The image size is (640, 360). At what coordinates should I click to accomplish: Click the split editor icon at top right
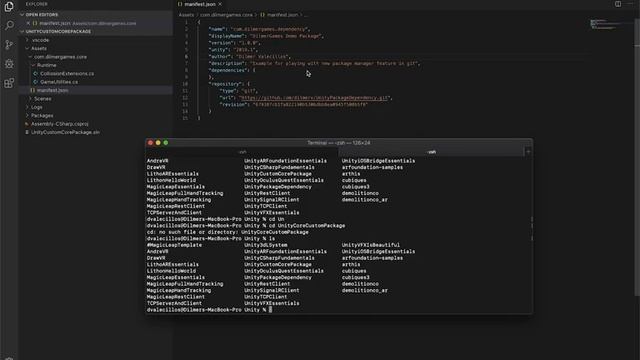click(x=618, y=4)
